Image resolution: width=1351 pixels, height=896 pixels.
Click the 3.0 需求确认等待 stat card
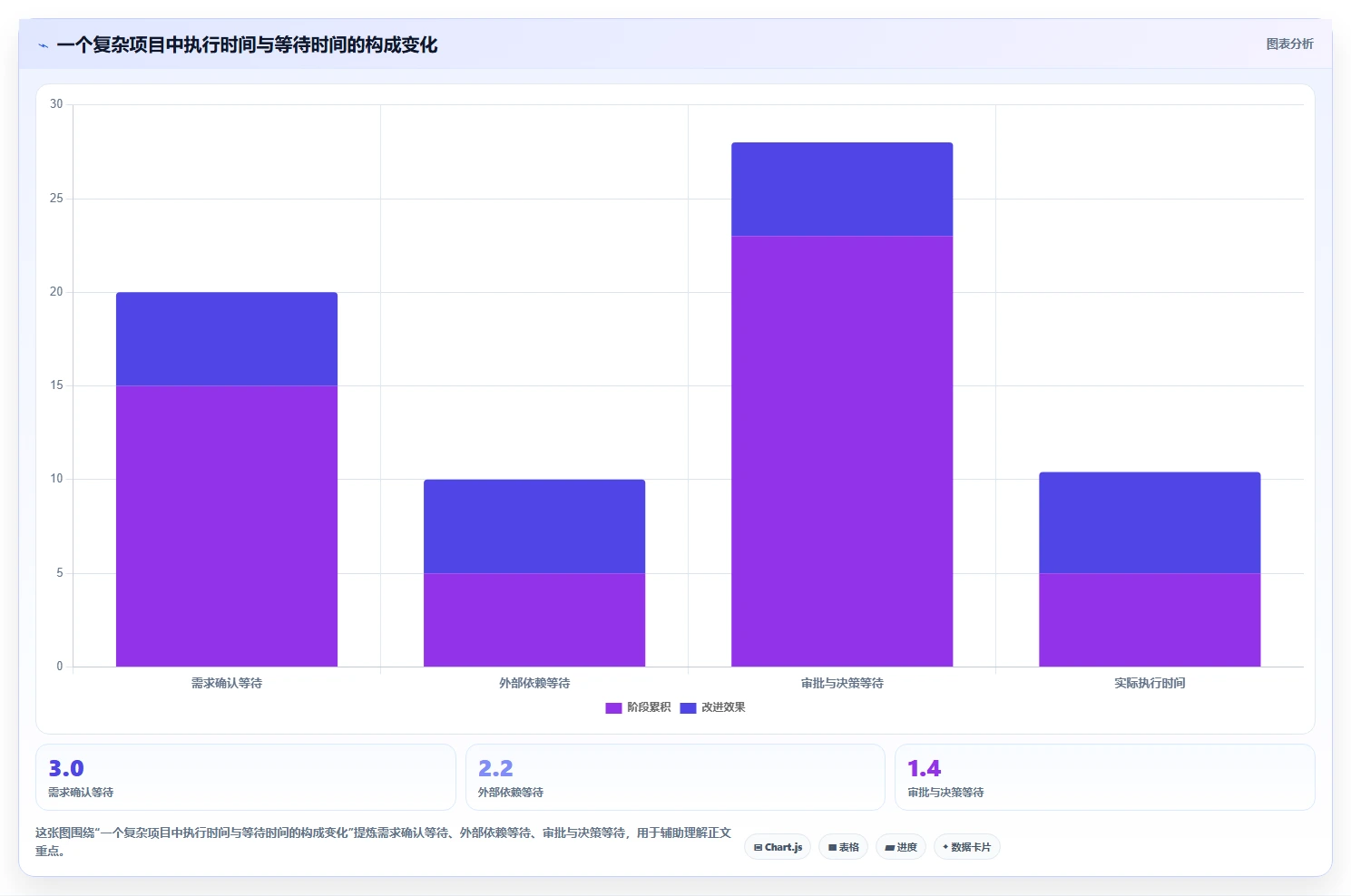[x=245, y=777]
